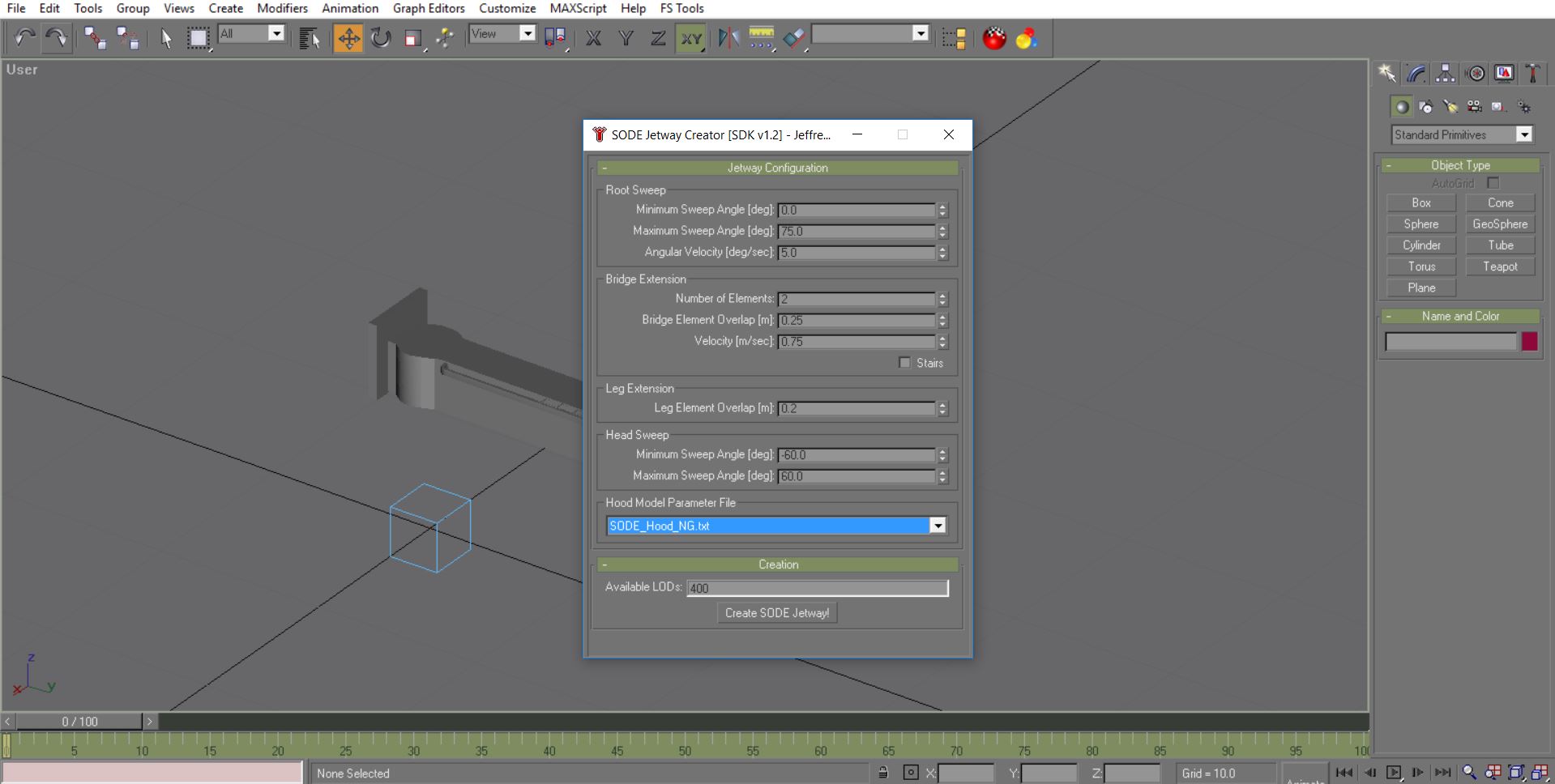1555x784 pixels.
Task: Click the Torus primitive button
Action: 1421,266
